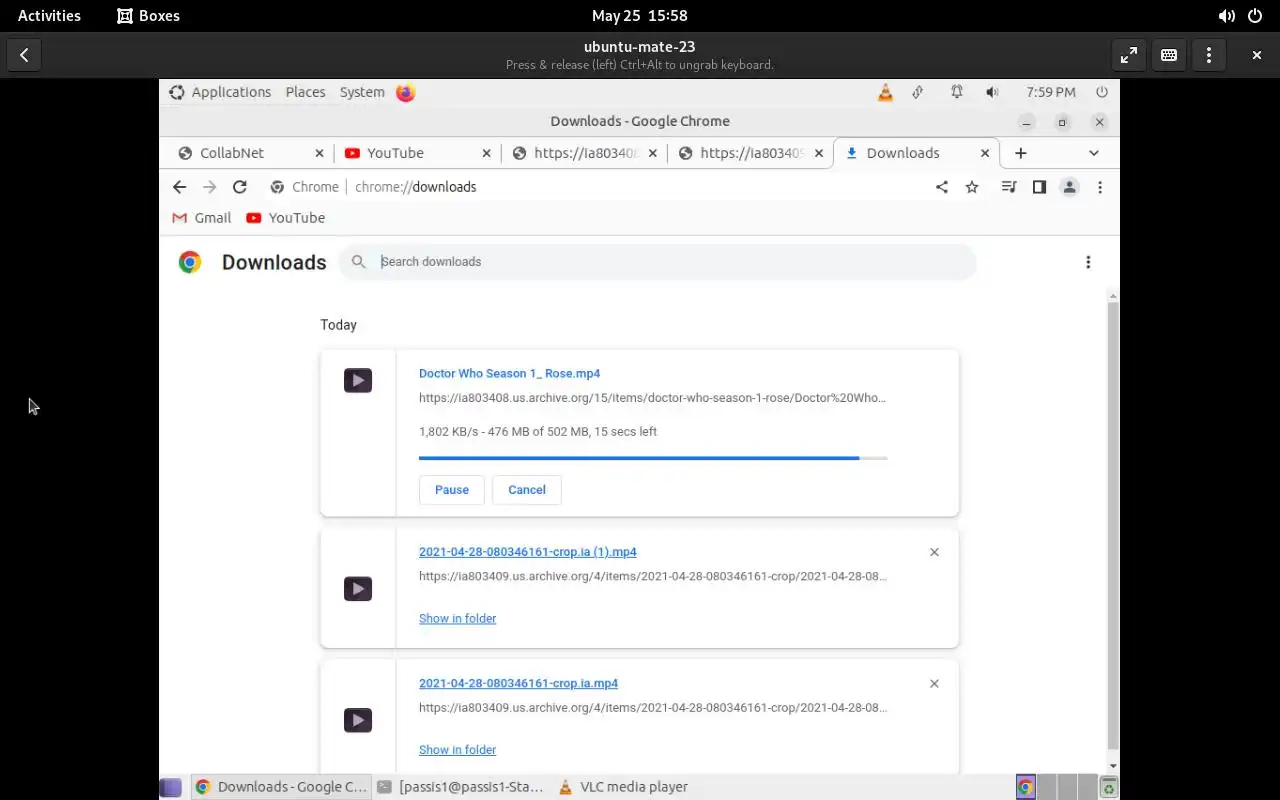Close the Downloads tab
Image resolution: width=1280 pixels, height=800 pixels.
pos(985,153)
